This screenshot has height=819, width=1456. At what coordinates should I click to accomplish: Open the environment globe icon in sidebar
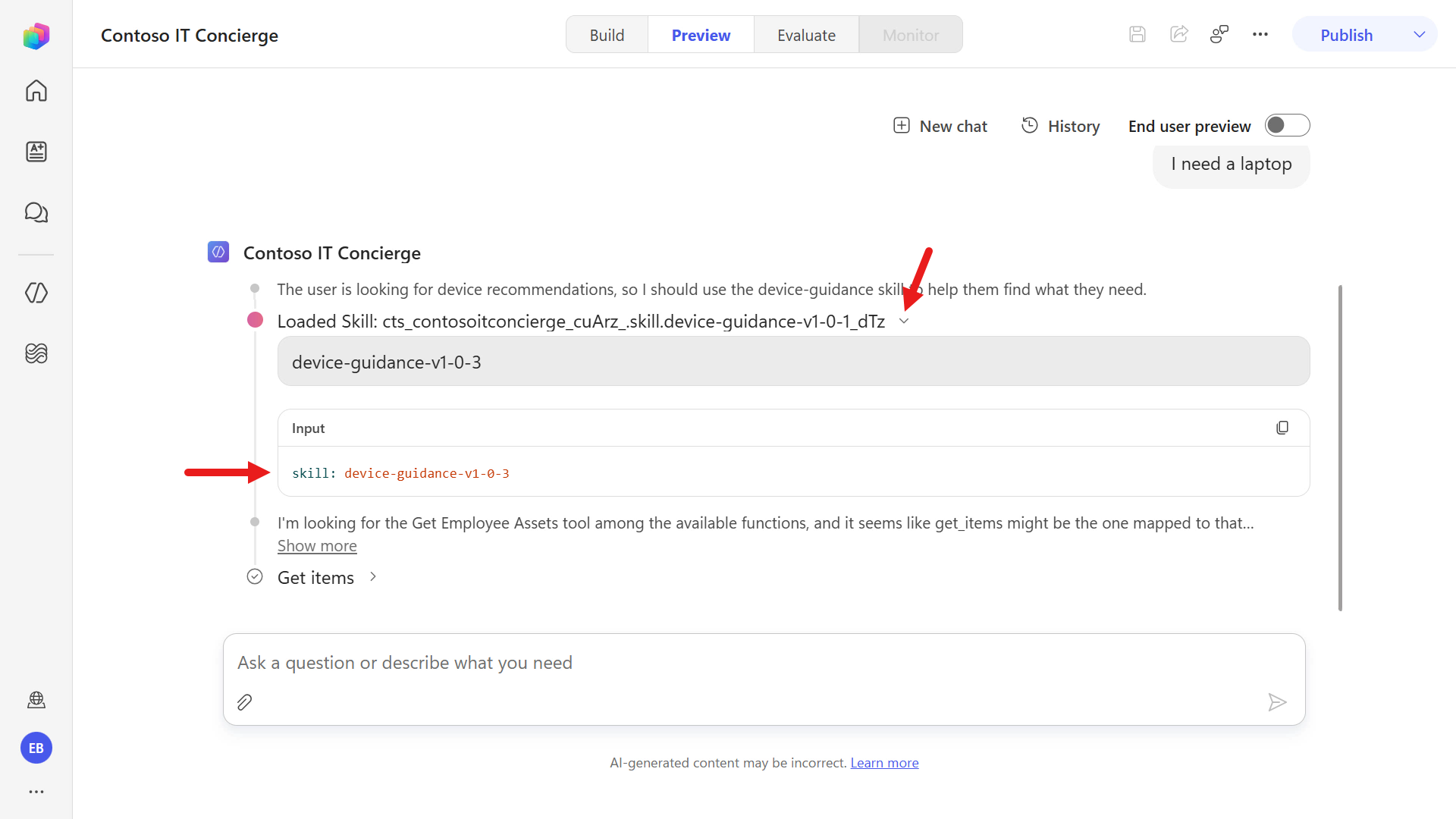36,699
